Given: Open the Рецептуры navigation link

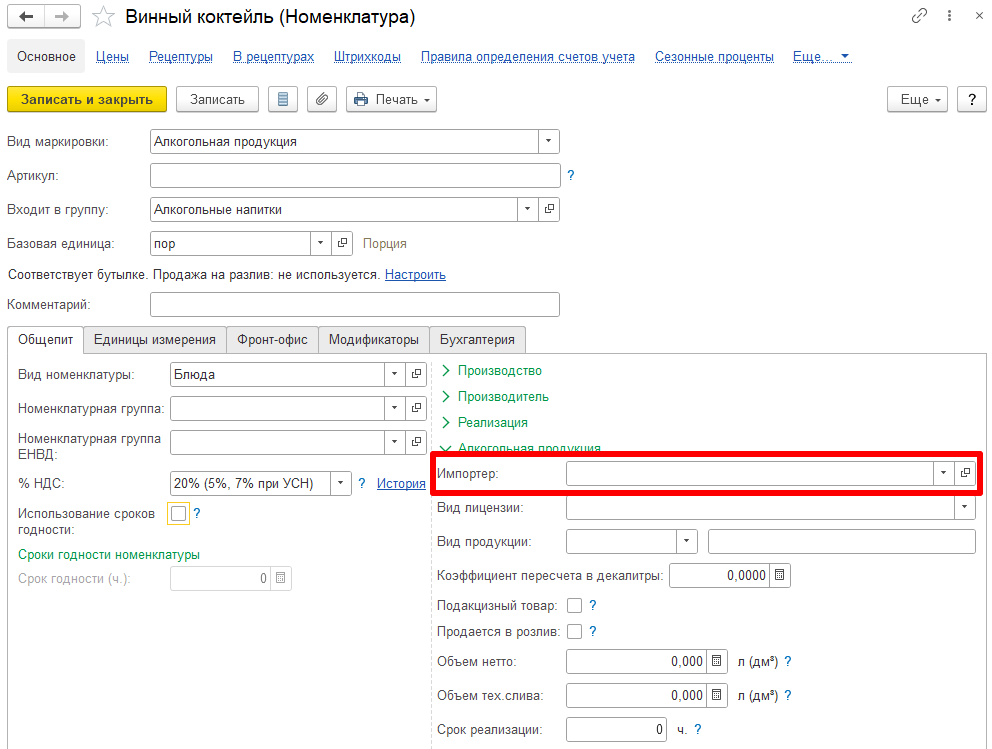Looking at the screenshot, I should (x=181, y=57).
